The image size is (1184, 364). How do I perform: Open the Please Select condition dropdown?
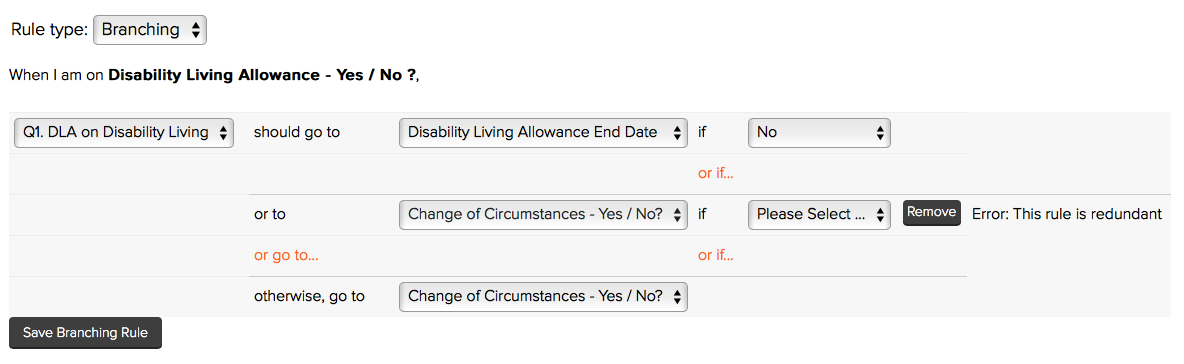click(x=819, y=214)
